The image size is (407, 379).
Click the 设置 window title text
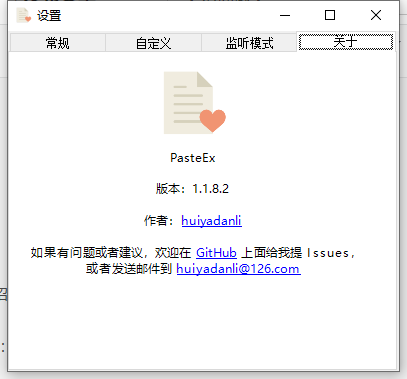click(49, 16)
